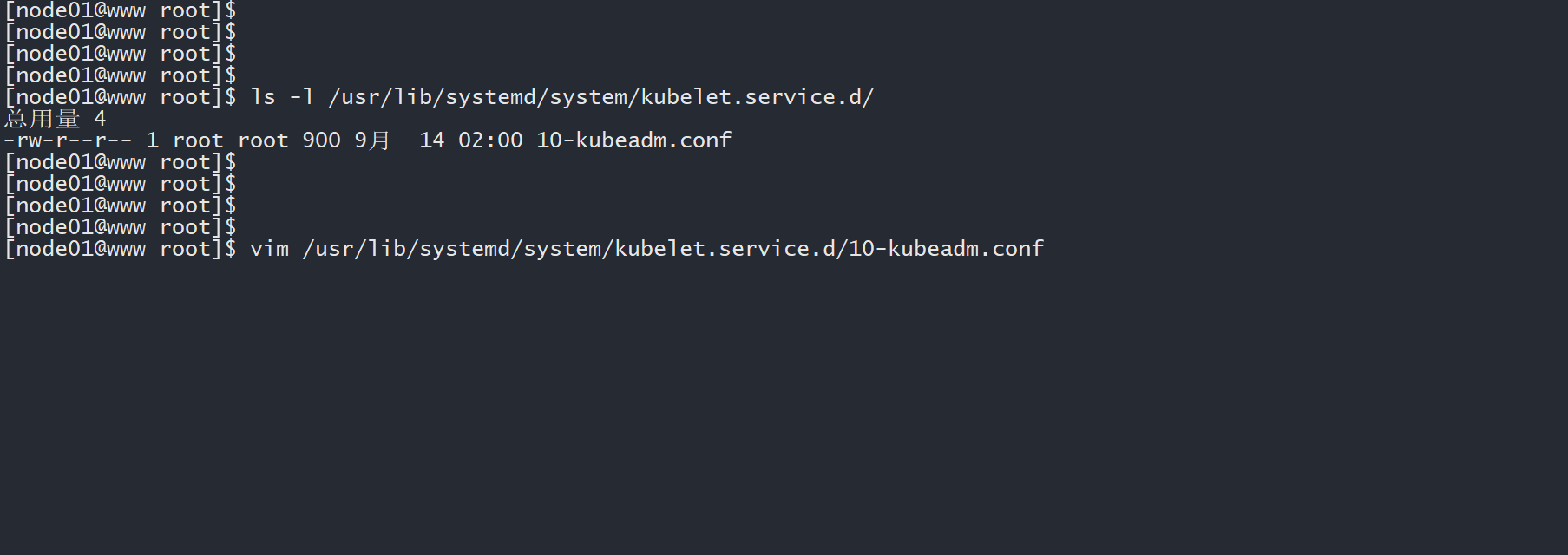
Task: Click 10-kubeadm.conf at the vim command's end
Action: click(946, 249)
